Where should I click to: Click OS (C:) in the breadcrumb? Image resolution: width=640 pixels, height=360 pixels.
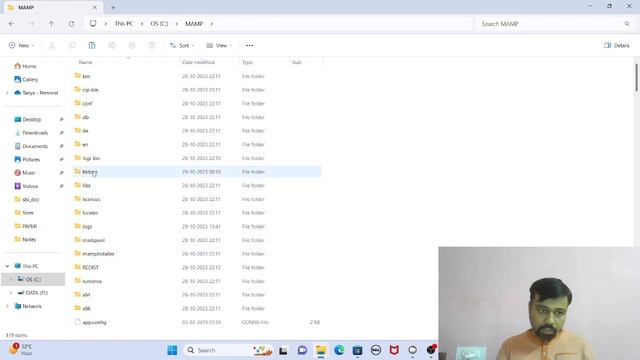click(x=159, y=24)
